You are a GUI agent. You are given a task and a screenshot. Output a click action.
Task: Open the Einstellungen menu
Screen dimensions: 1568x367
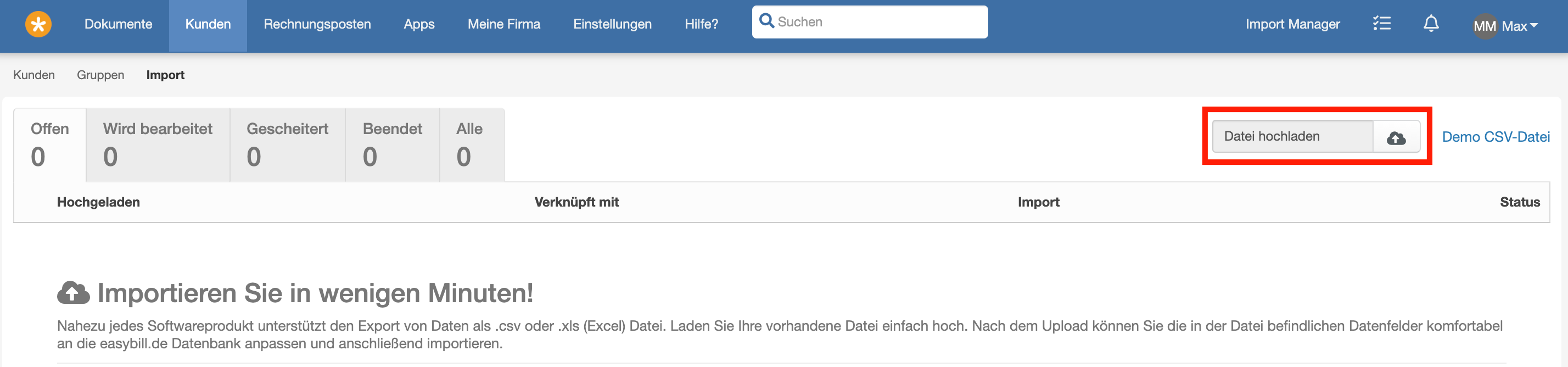click(612, 24)
